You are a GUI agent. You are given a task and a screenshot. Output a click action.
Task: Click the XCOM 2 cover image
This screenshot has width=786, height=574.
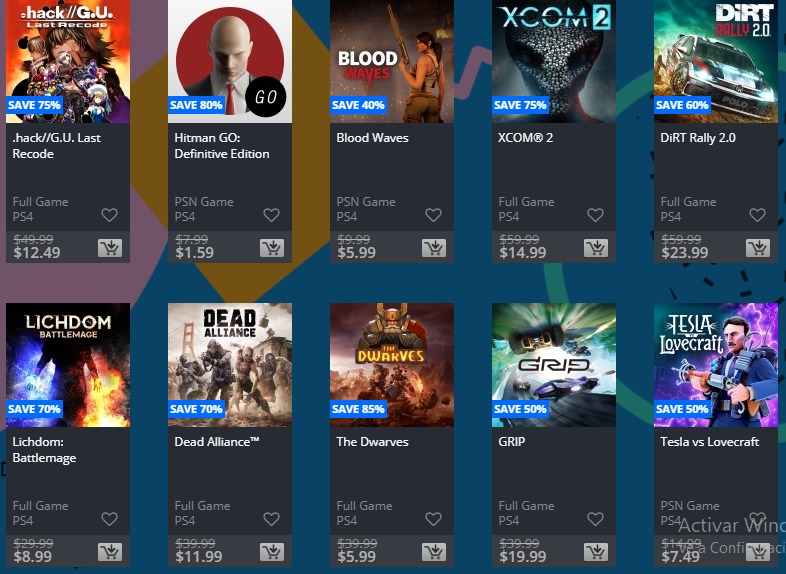(x=554, y=61)
